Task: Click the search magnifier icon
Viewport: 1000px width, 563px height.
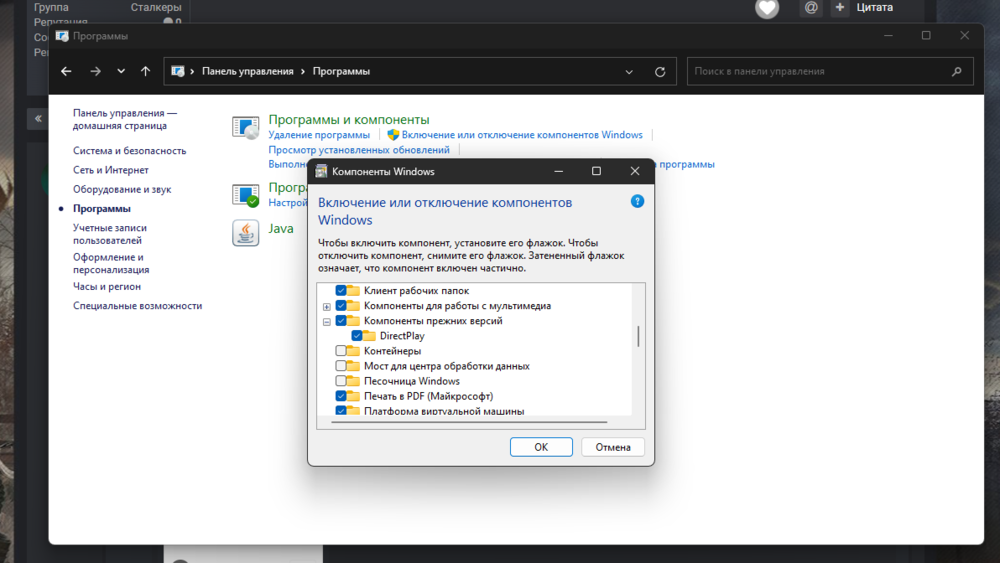Action: click(957, 71)
